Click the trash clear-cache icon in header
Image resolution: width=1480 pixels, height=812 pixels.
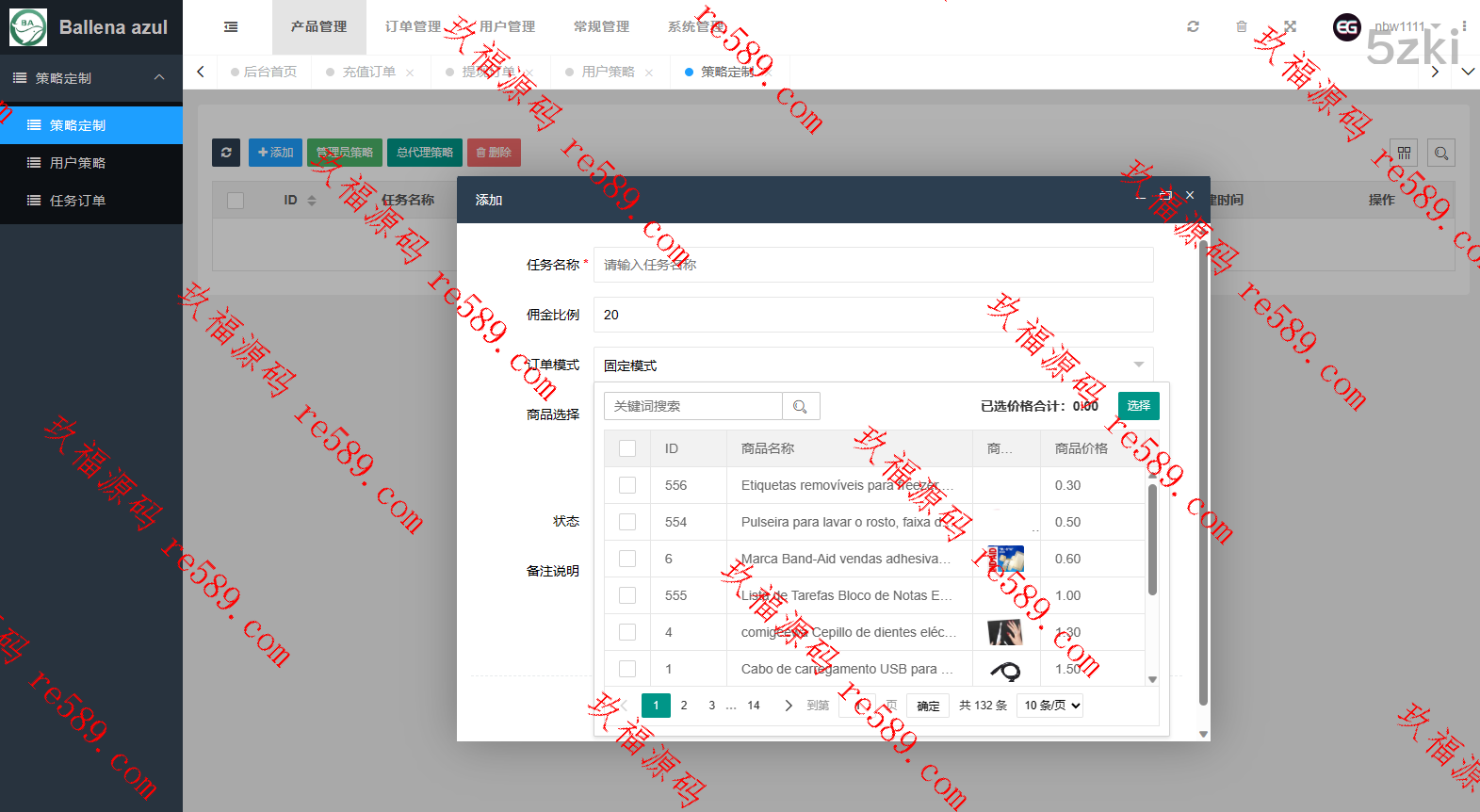1242,27
